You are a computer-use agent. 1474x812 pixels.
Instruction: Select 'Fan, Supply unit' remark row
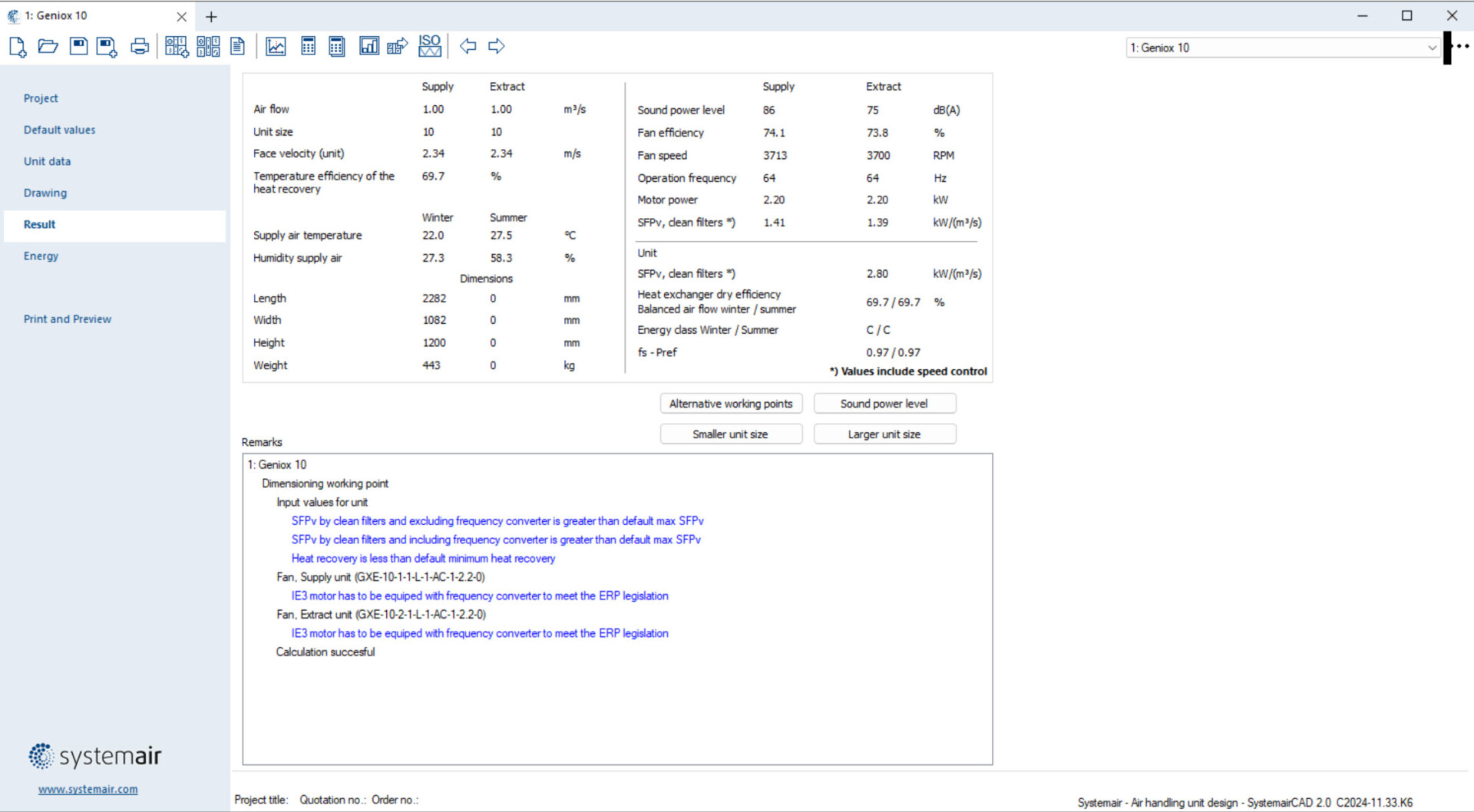[381, 577]
